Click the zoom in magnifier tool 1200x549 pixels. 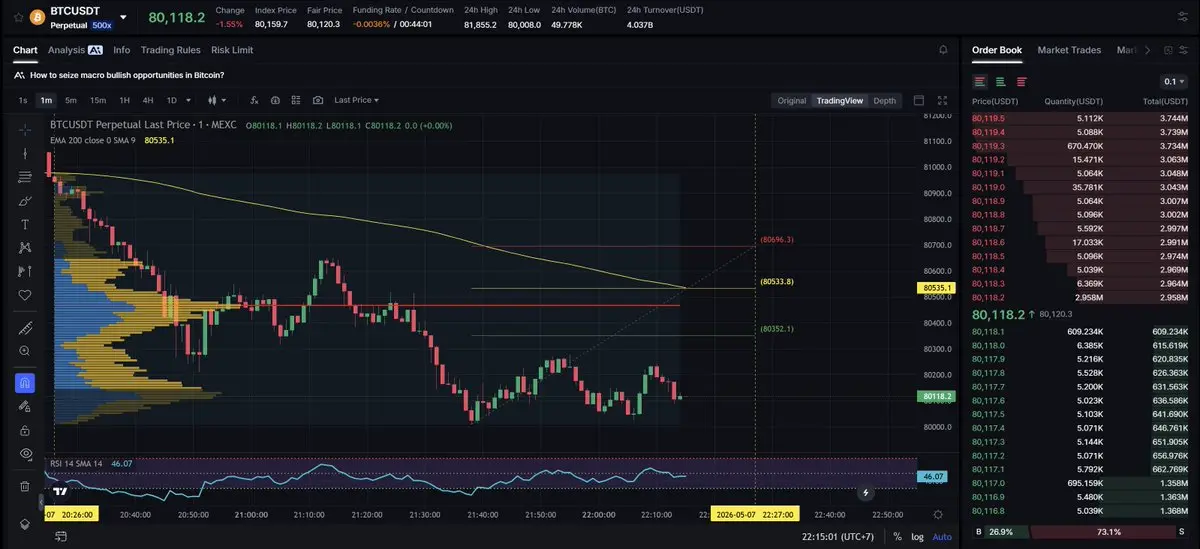click(25, 351)
